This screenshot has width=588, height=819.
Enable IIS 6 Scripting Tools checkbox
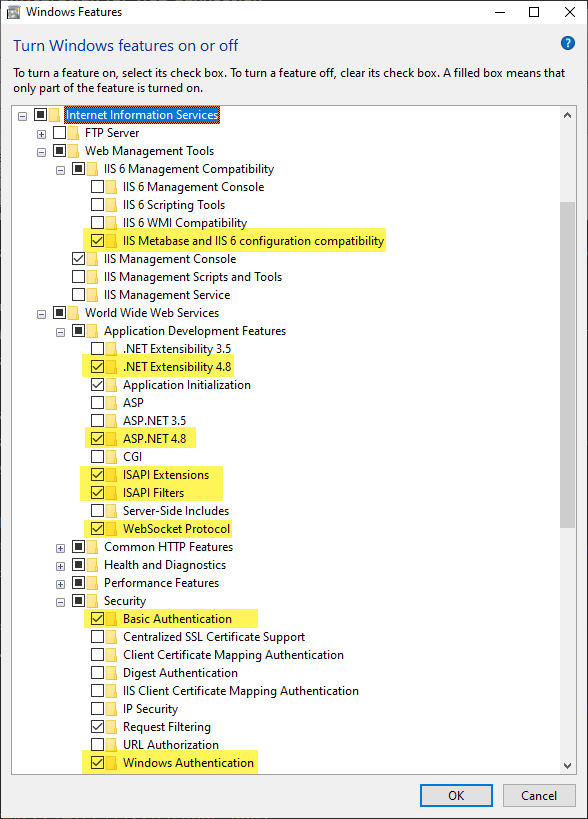(x=97, y=205)
